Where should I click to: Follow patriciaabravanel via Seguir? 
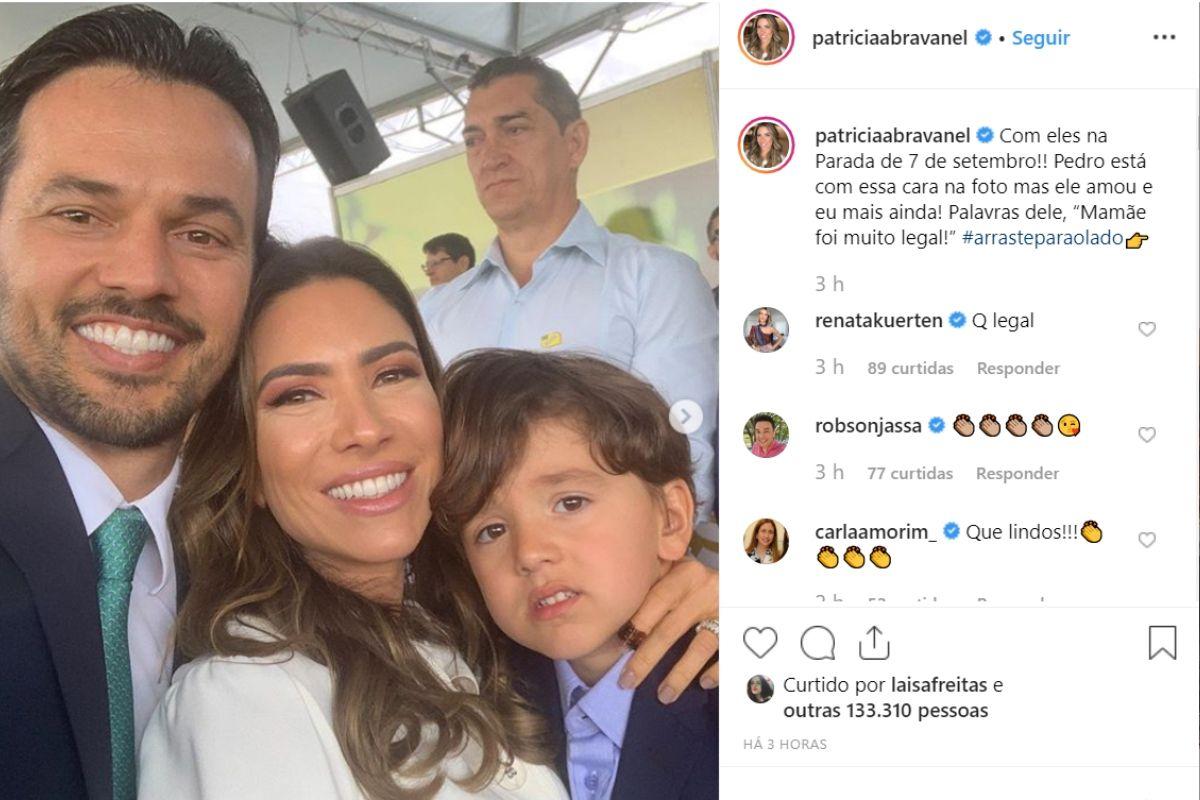pyautogui.click(x=1040, y=38)
